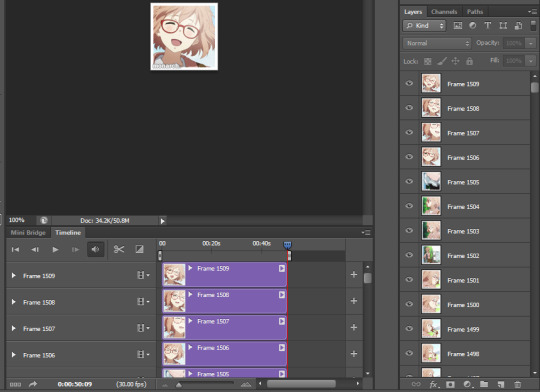
Task: Toggle layer filtering switch on
Action: click(533, 25)
